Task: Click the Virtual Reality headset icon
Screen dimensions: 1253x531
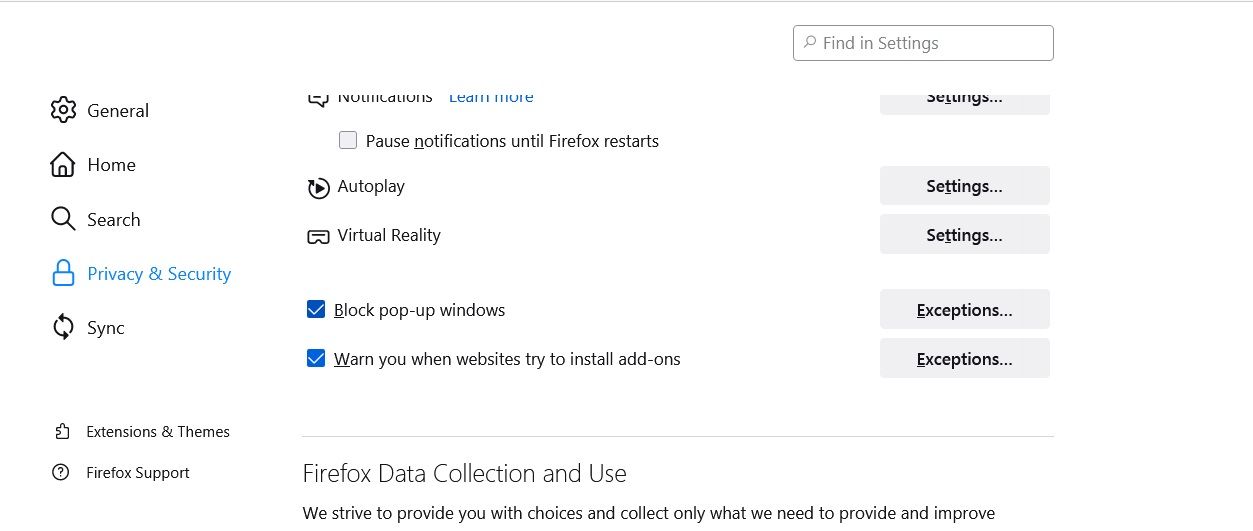Action: 318,236
